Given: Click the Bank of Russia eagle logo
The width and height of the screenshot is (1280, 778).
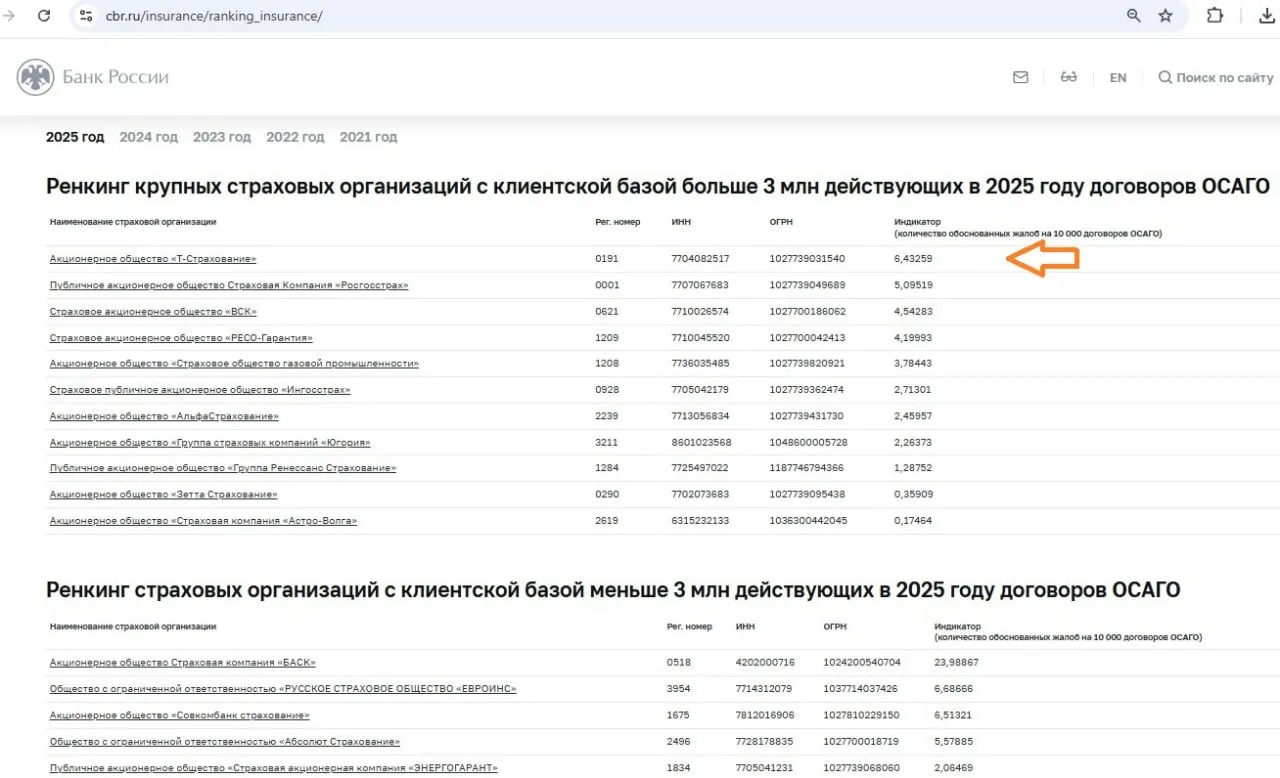Looking at the screenshot, I should [36, 77].
